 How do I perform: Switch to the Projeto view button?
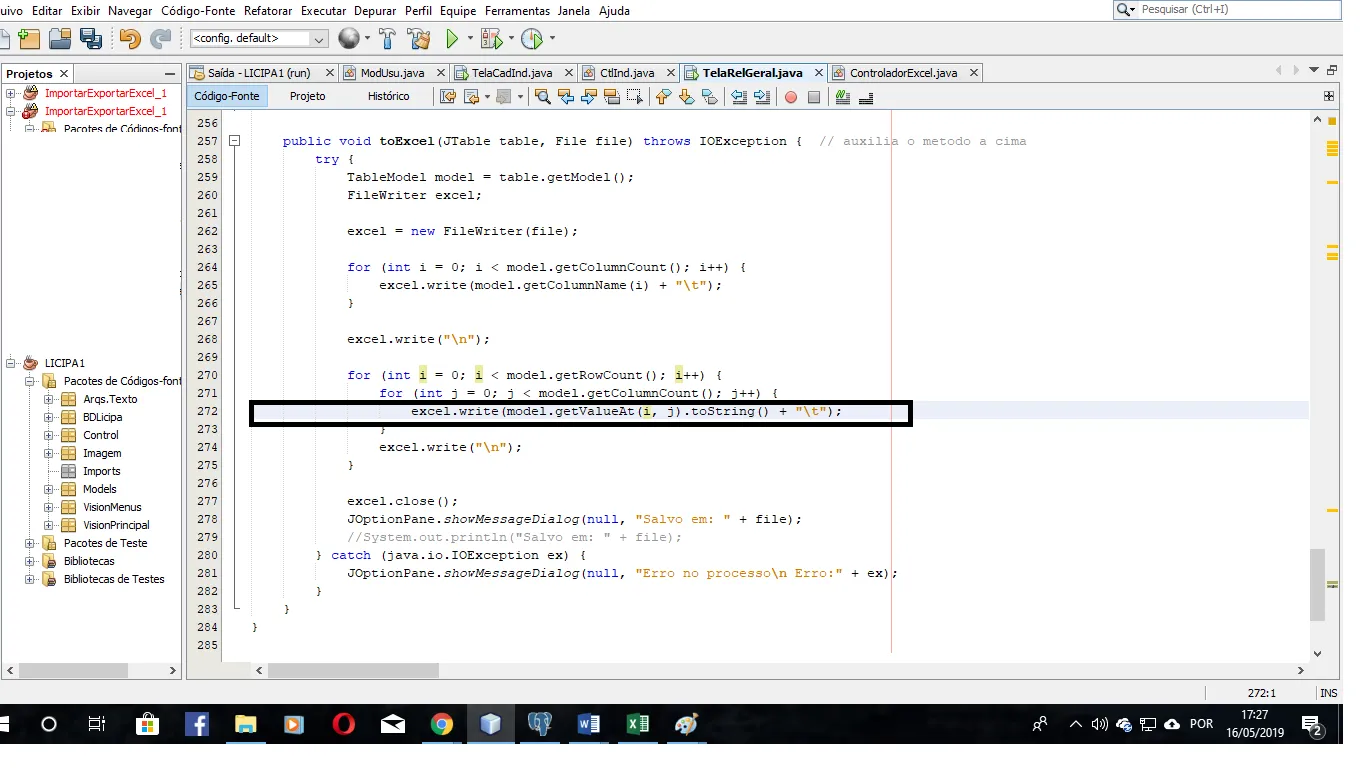point(307,96)
